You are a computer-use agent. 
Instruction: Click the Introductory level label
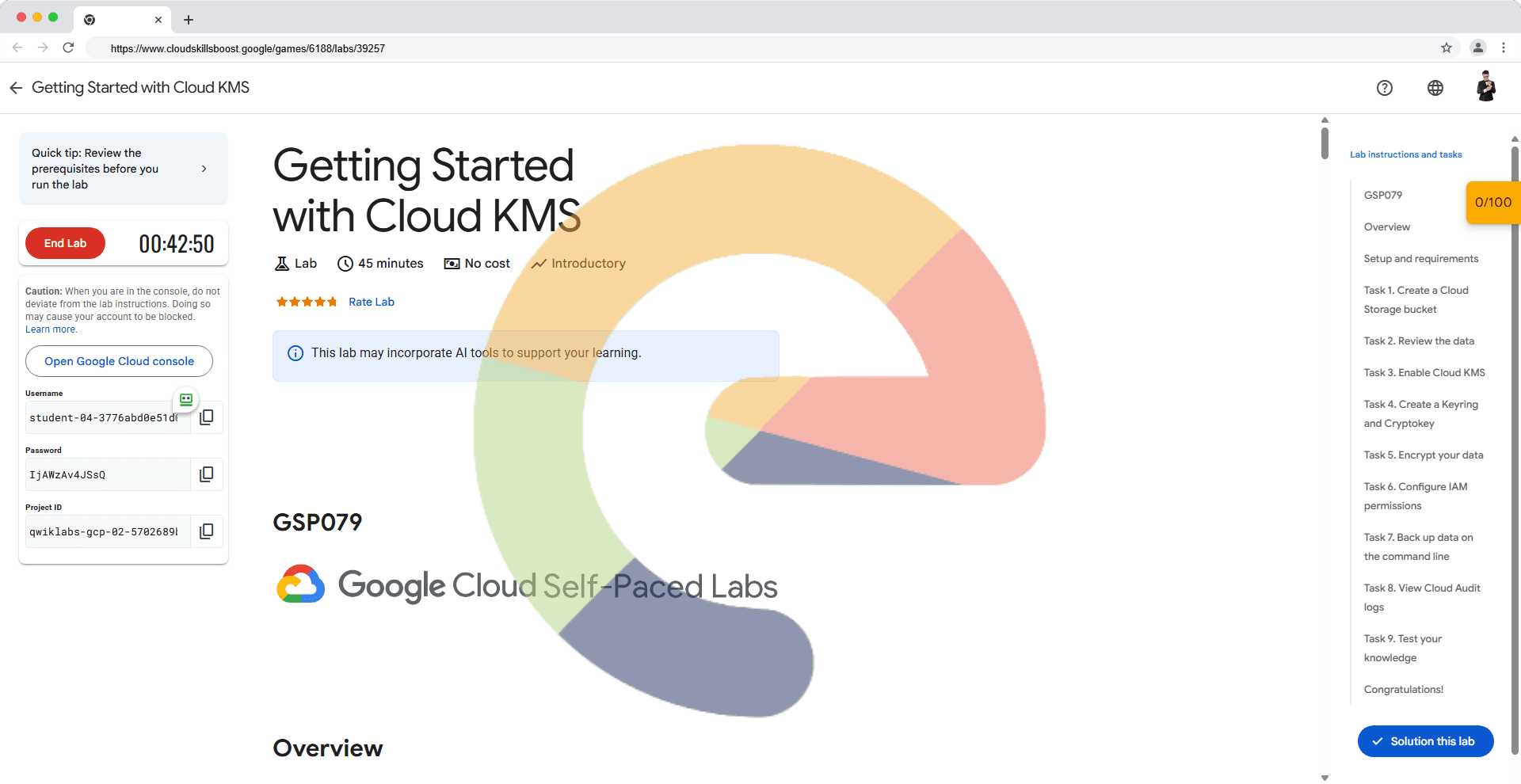coord(589,264)
